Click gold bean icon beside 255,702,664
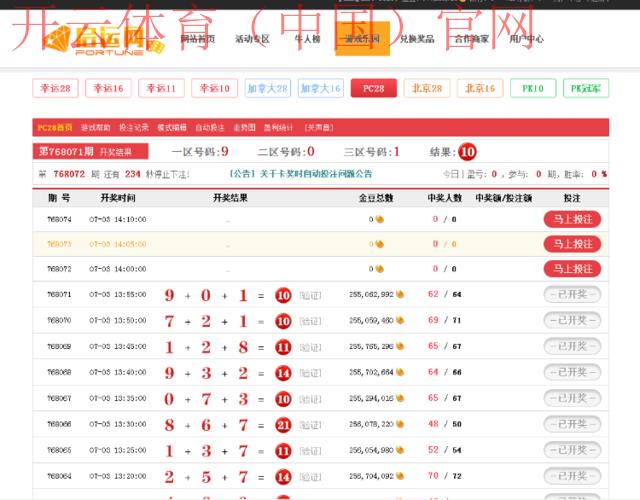 (x=400, y=372)
